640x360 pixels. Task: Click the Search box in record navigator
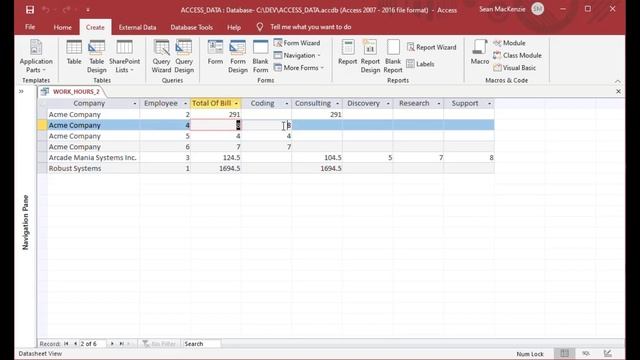click(202, 344)
